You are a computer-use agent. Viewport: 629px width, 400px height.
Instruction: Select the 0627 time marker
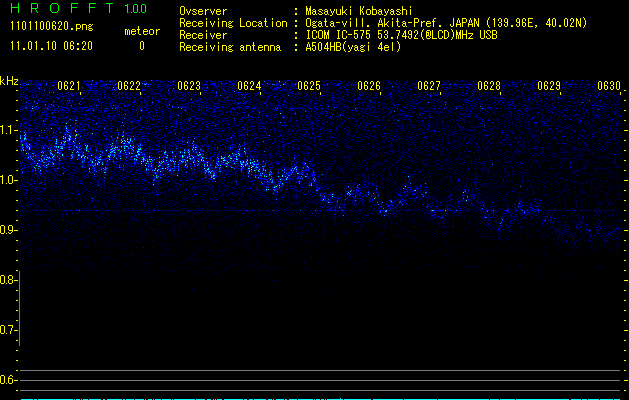[429, 86]
